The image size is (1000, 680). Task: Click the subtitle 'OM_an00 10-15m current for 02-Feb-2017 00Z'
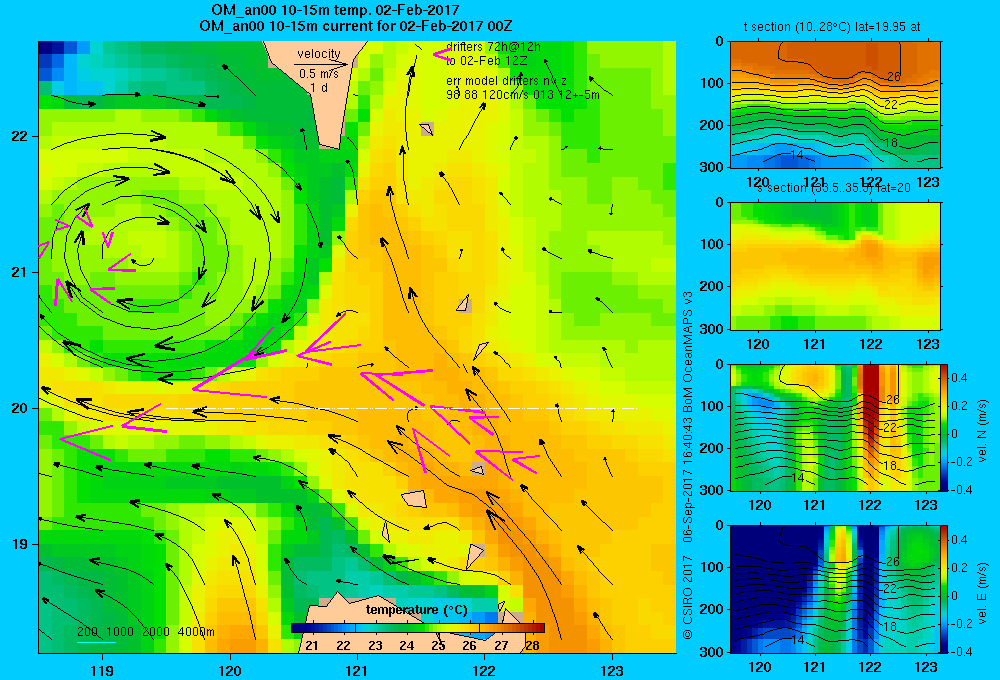pyautogui.click(x=355, y=26)
